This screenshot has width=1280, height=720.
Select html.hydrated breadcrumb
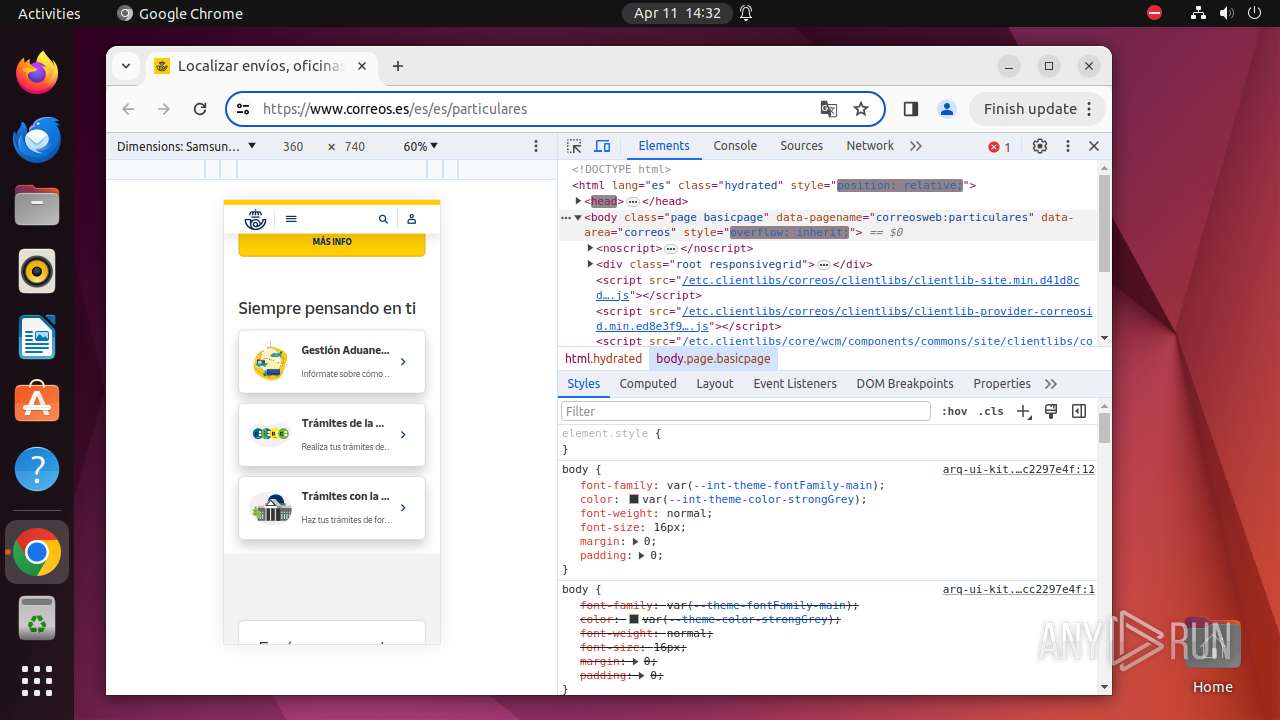[x=603, y=359]
